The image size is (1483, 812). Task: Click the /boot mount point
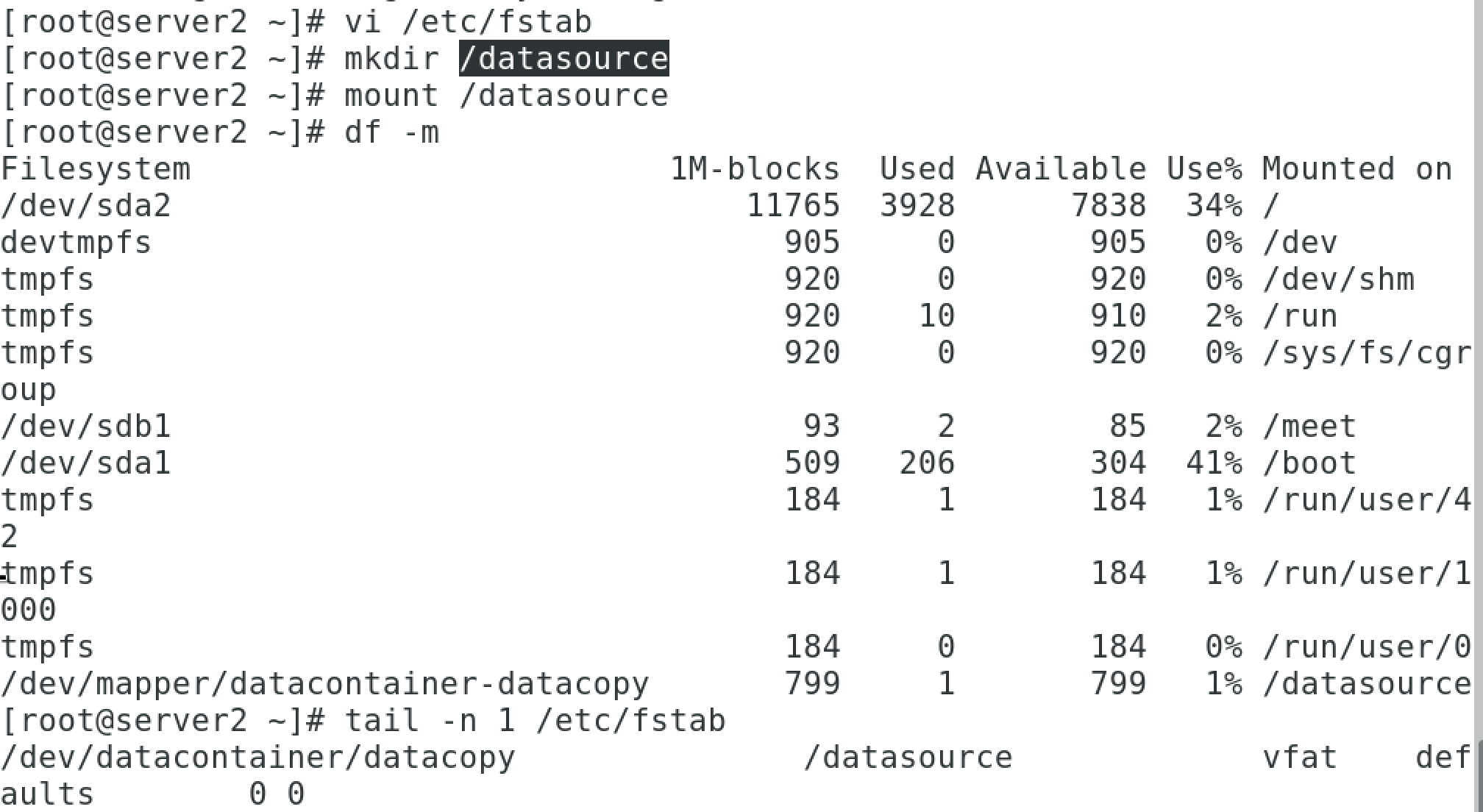[x=1309, y=463]
